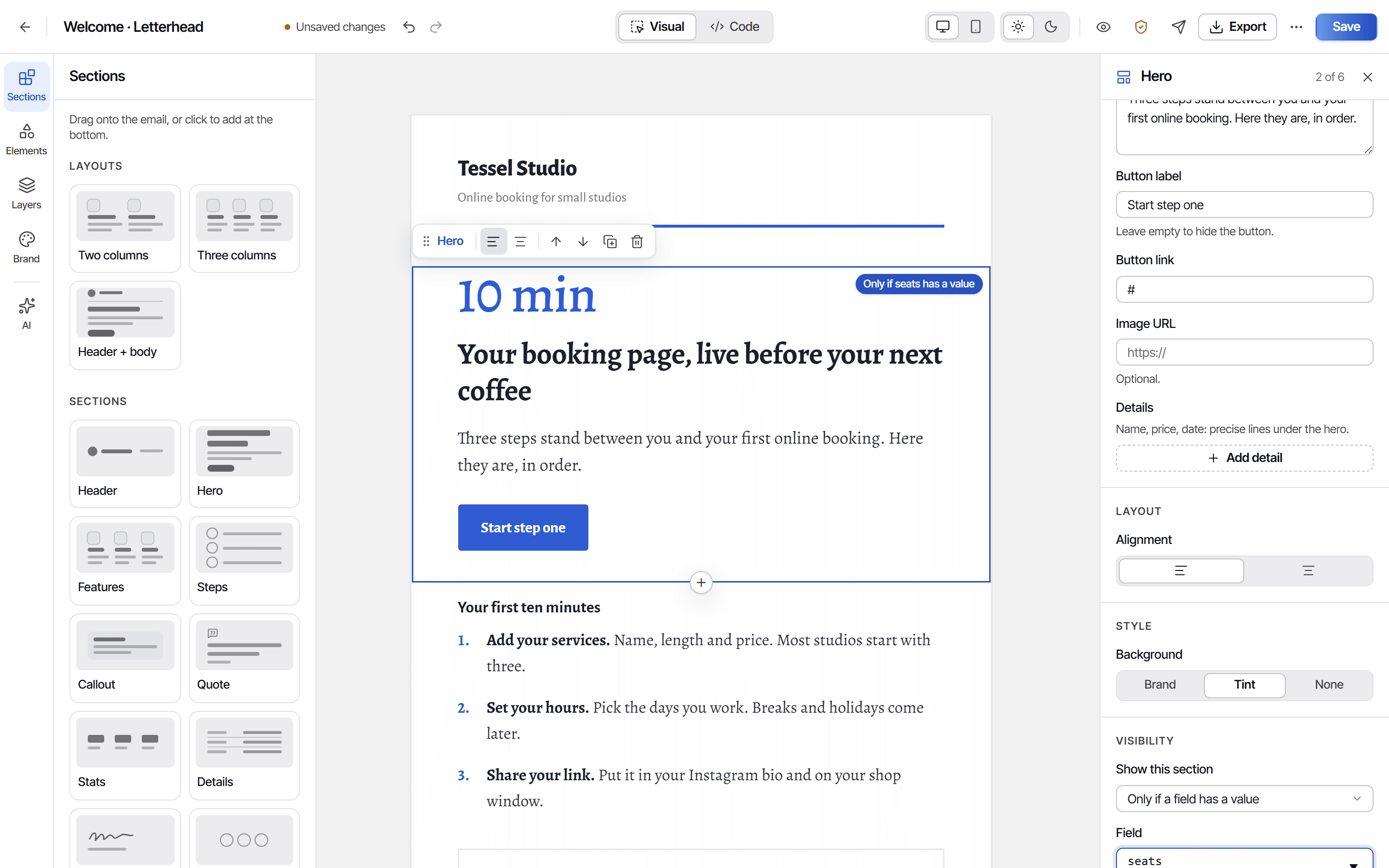Open the Layers sidebar tab
1389x868 pixels.
coord(27,193)
